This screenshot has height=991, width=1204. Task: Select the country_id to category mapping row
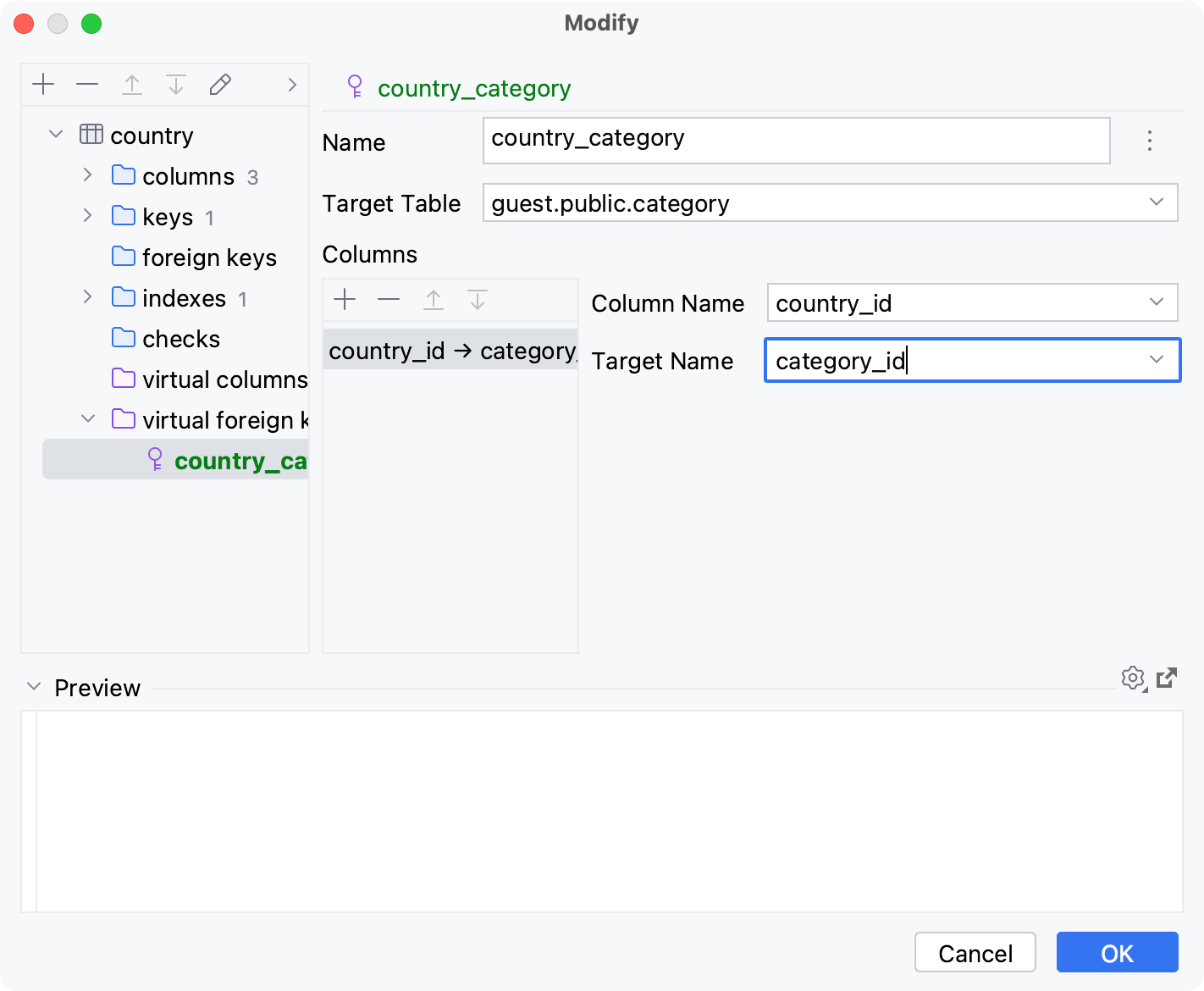click(450, 350)
